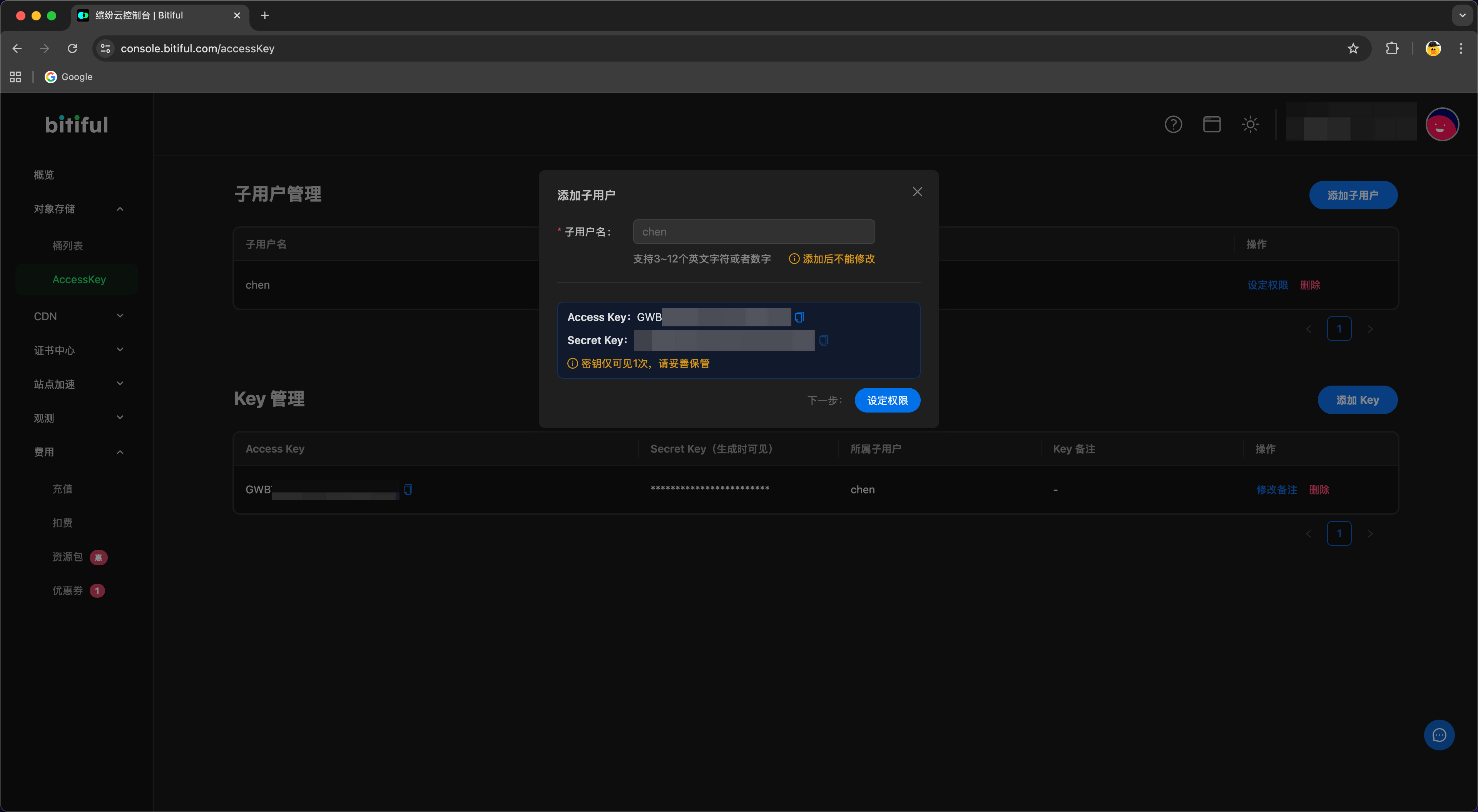Delete sub-user chen via 删除
This screenshot has width=1478, height=812.
point(1310,285)
